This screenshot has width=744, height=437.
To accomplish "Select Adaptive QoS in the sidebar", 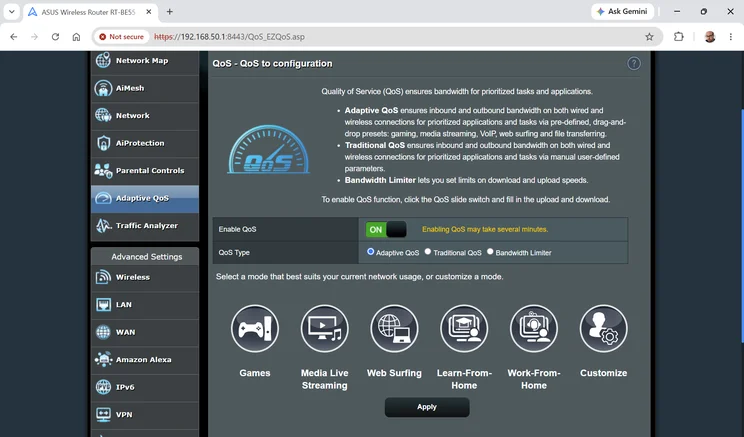I will 145,198.
